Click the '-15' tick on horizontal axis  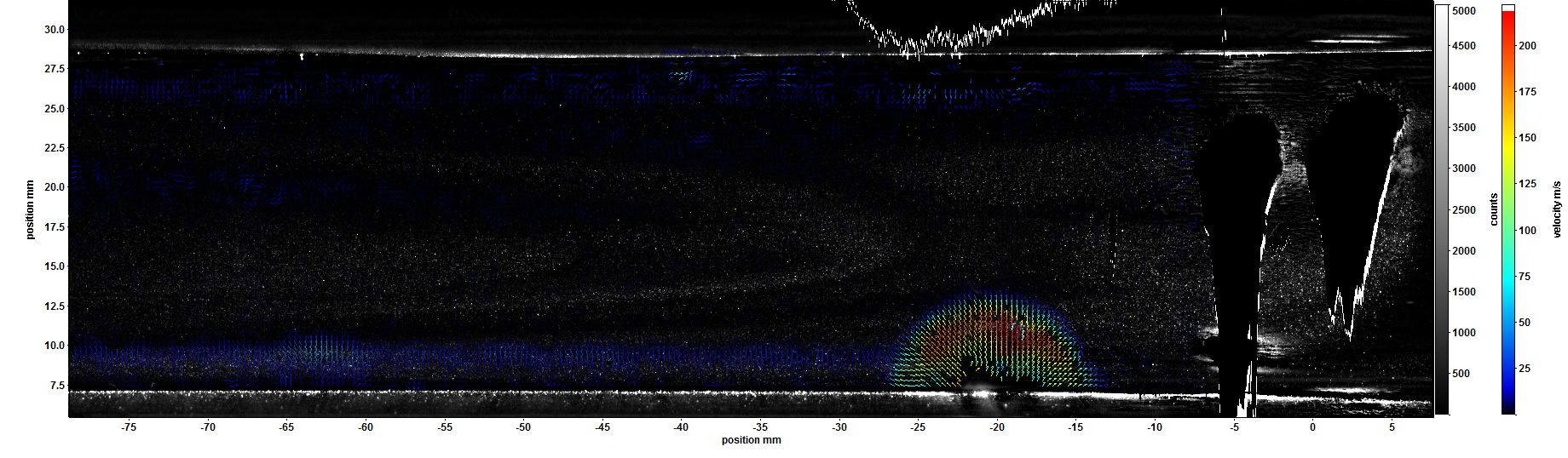[1075, 427]
